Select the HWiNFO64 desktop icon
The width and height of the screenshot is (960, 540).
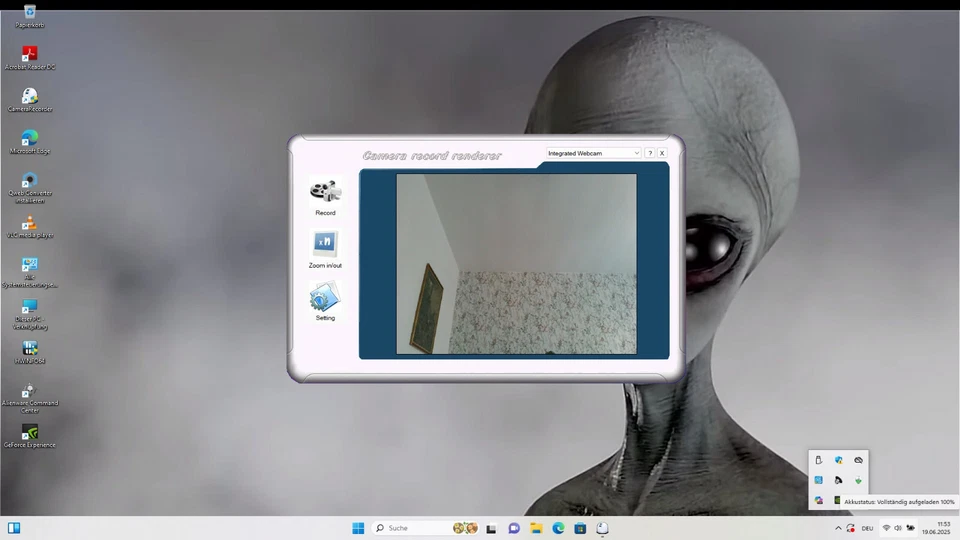[x=30, y=349]
